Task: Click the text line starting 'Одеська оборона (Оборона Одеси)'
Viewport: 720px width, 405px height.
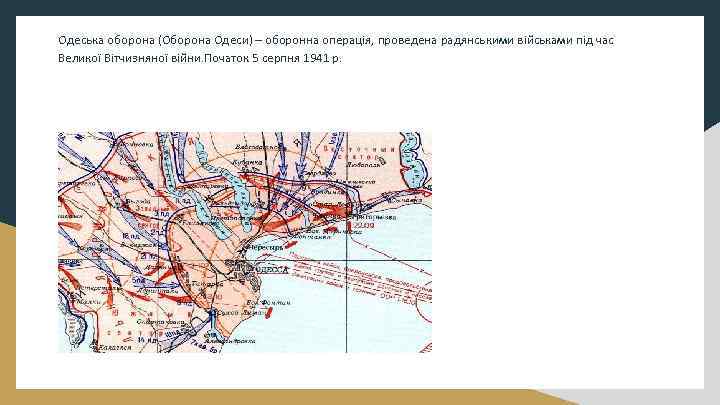Action: tap(336, 40)
